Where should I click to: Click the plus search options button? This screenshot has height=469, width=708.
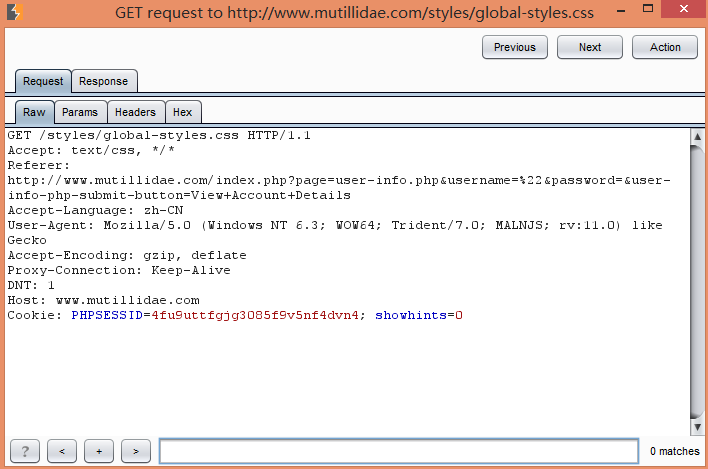pos(99,451)
